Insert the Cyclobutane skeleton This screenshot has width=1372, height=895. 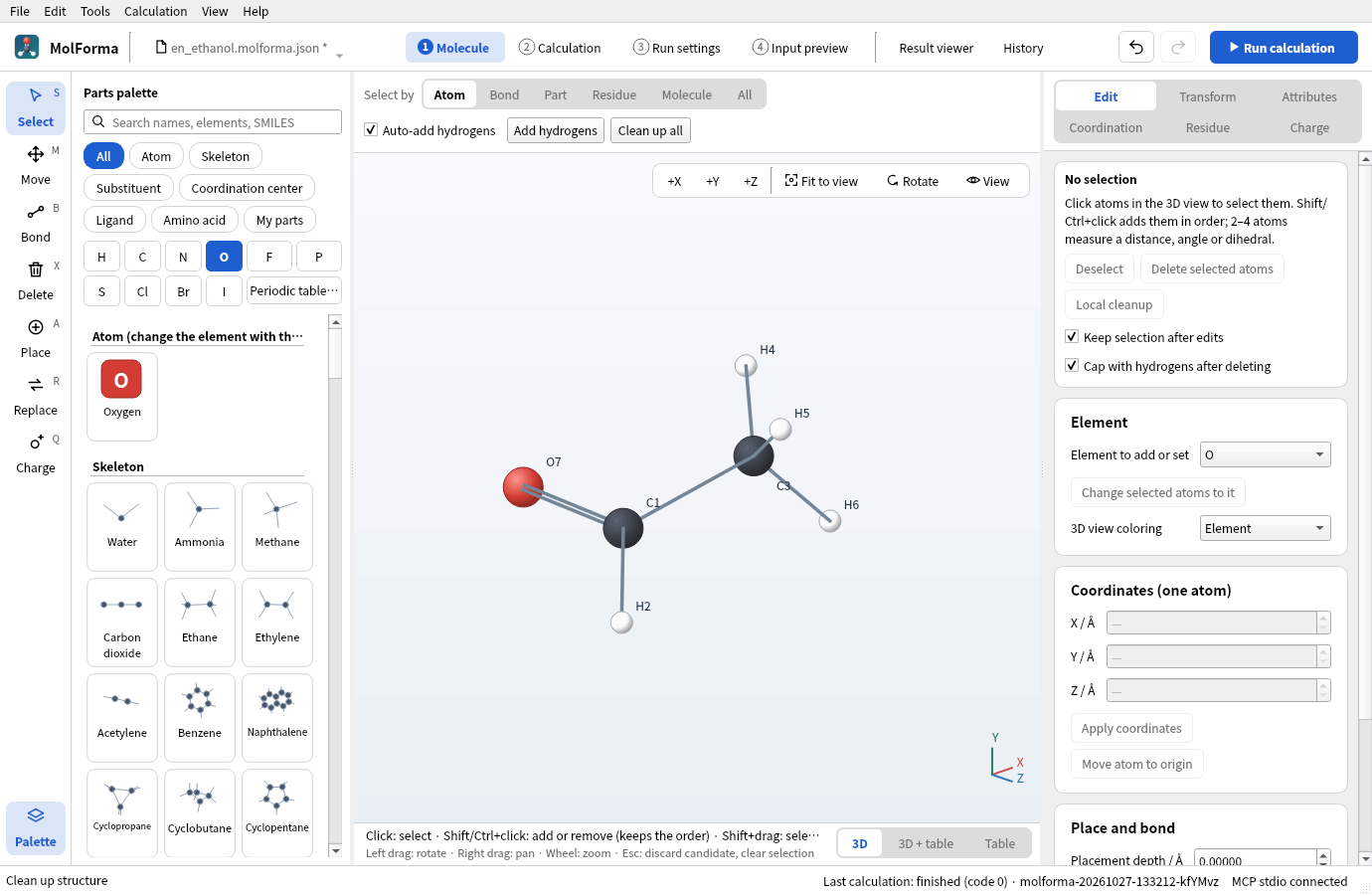pyautogui.click(x=200, y=812)
